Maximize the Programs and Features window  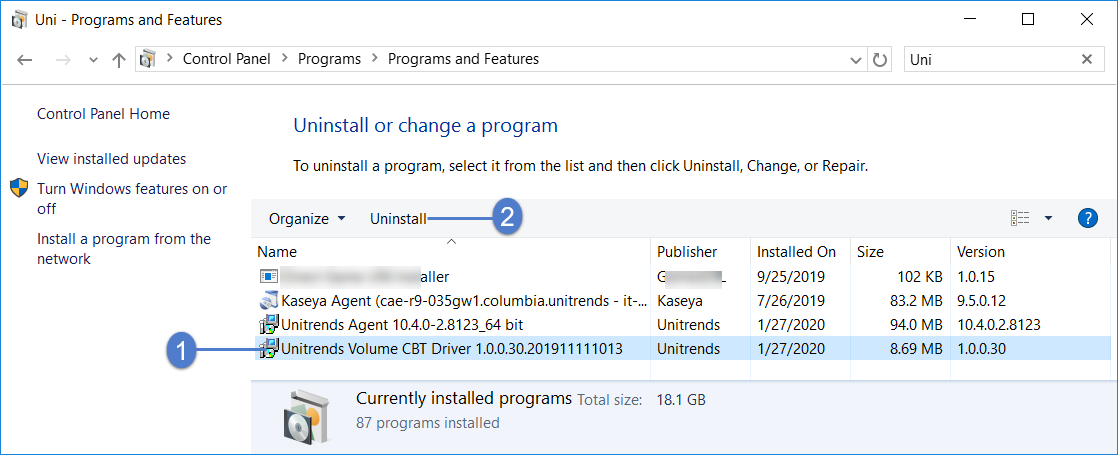pos(1027,19)
